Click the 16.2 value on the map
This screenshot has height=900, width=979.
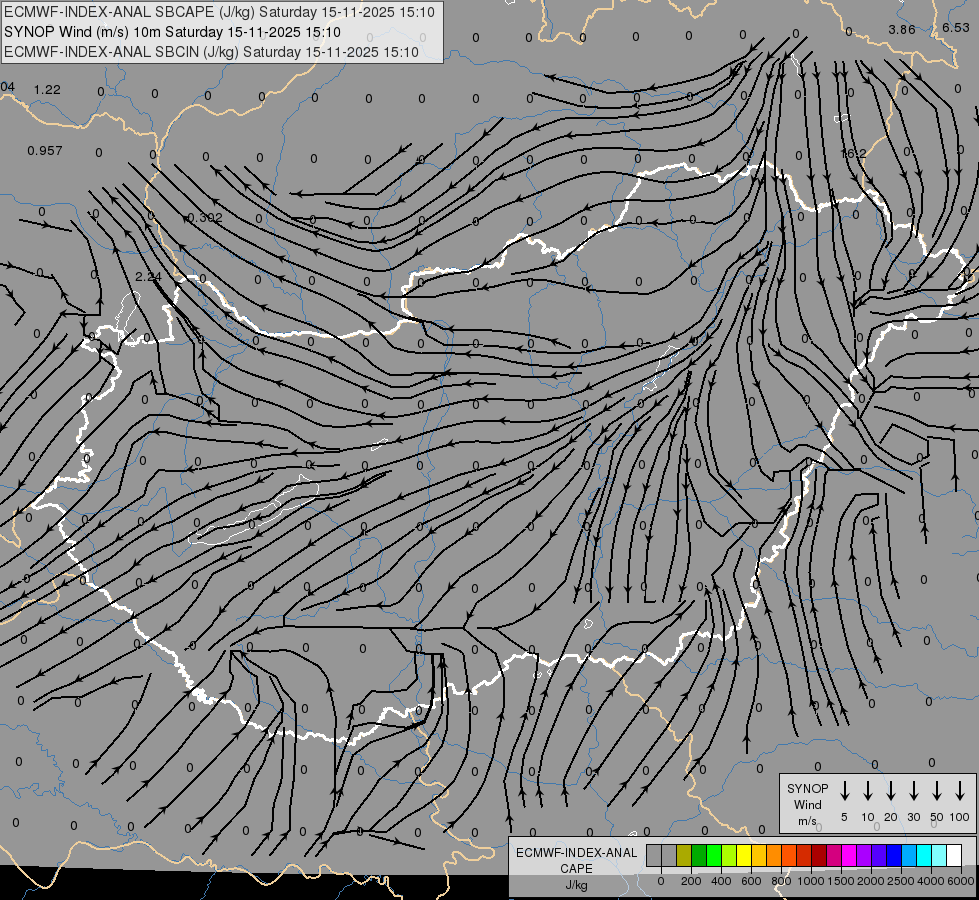pos(854,154)
